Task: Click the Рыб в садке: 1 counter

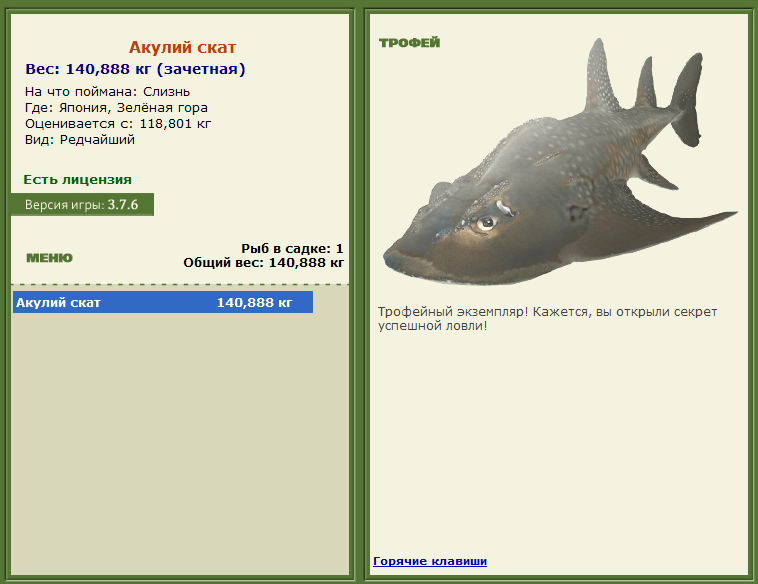Action: pyautogui.click(x=292, y=248)
